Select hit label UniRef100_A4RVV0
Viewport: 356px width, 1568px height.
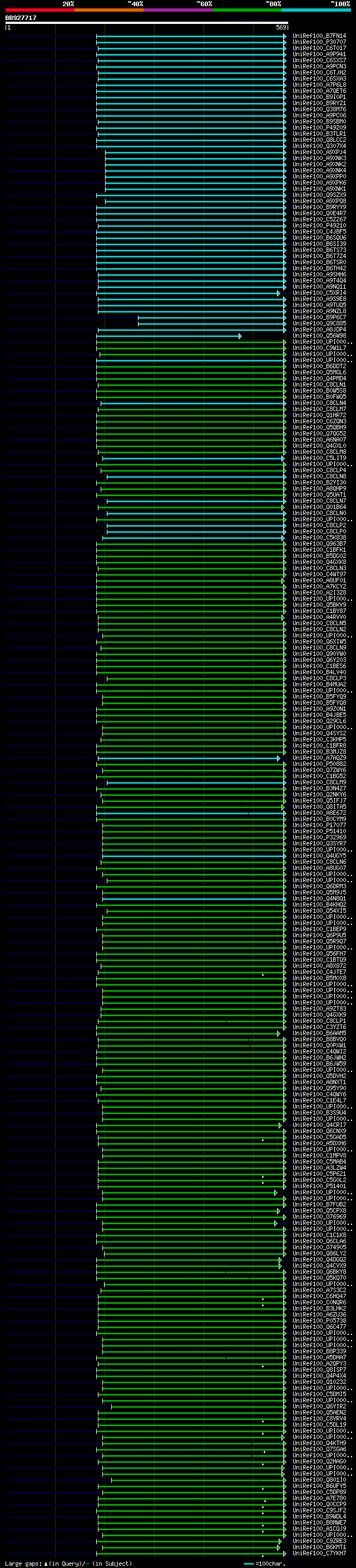click(x=319, y=617)
